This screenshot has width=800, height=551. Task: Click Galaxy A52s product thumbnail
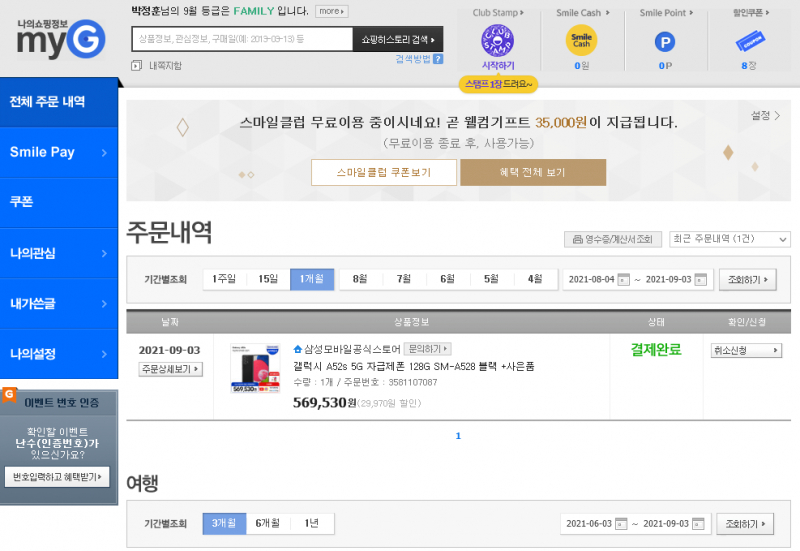coord(255,369)
